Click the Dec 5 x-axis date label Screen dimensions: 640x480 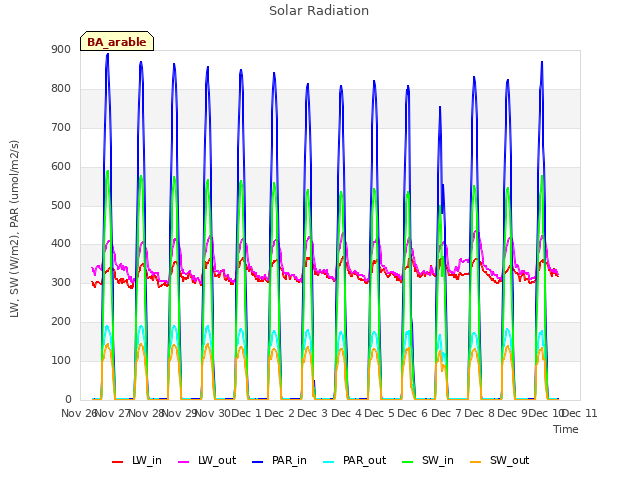(x=380, y=413)
